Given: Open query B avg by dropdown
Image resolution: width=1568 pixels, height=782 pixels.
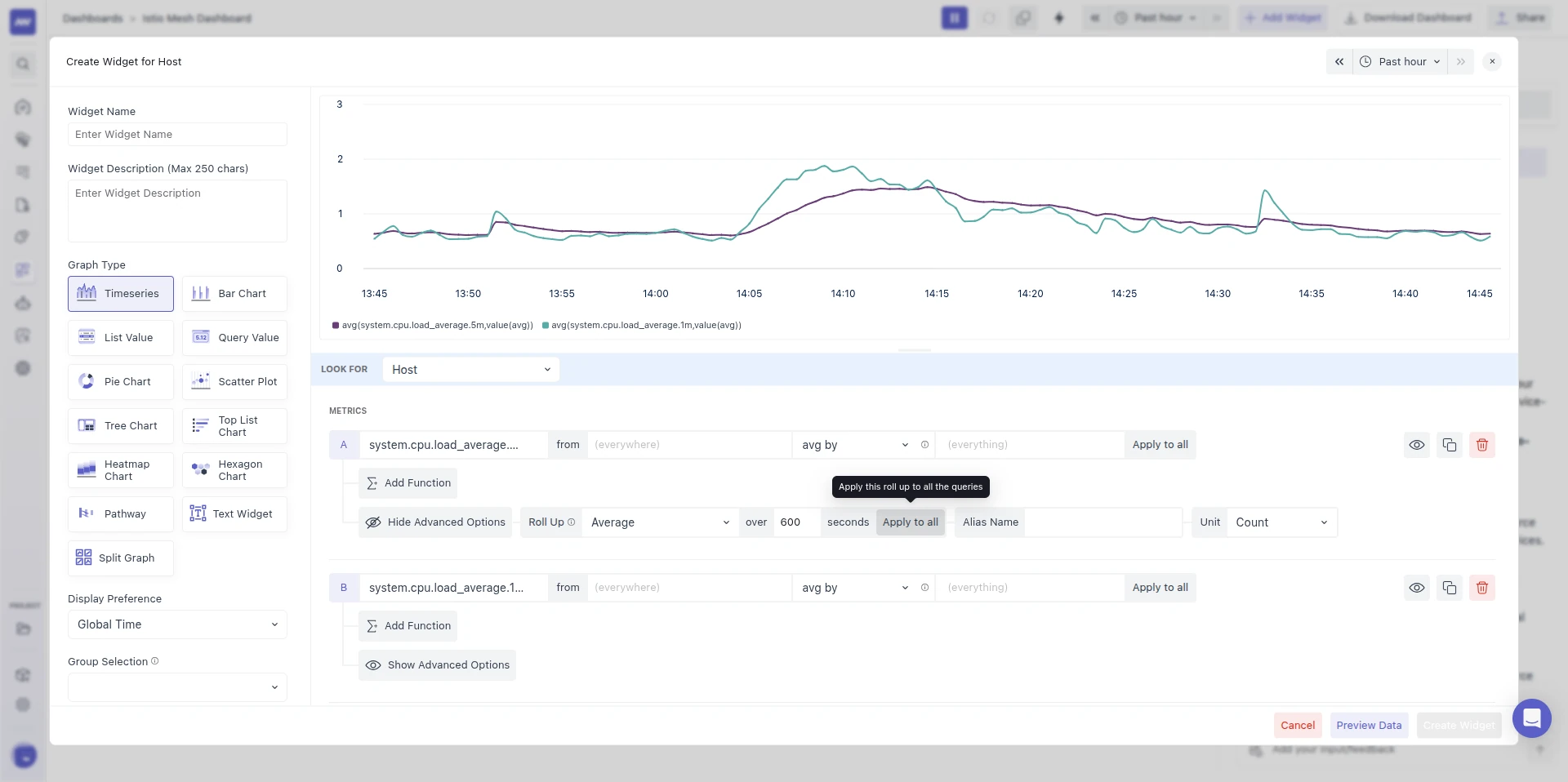Looking at the screenshot, I should pos(854,588).
